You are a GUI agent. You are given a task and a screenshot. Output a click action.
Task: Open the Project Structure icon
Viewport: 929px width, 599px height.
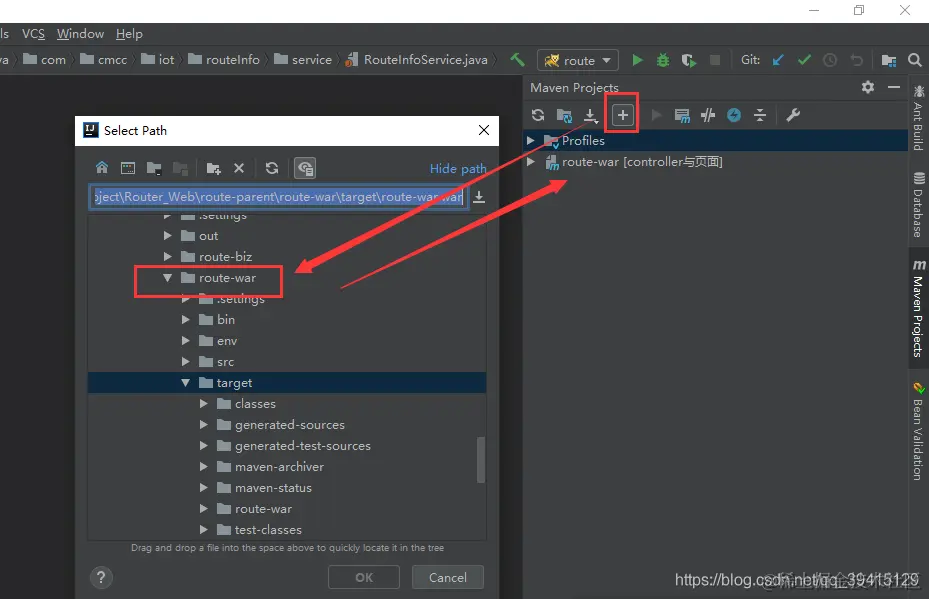point(889,60)
